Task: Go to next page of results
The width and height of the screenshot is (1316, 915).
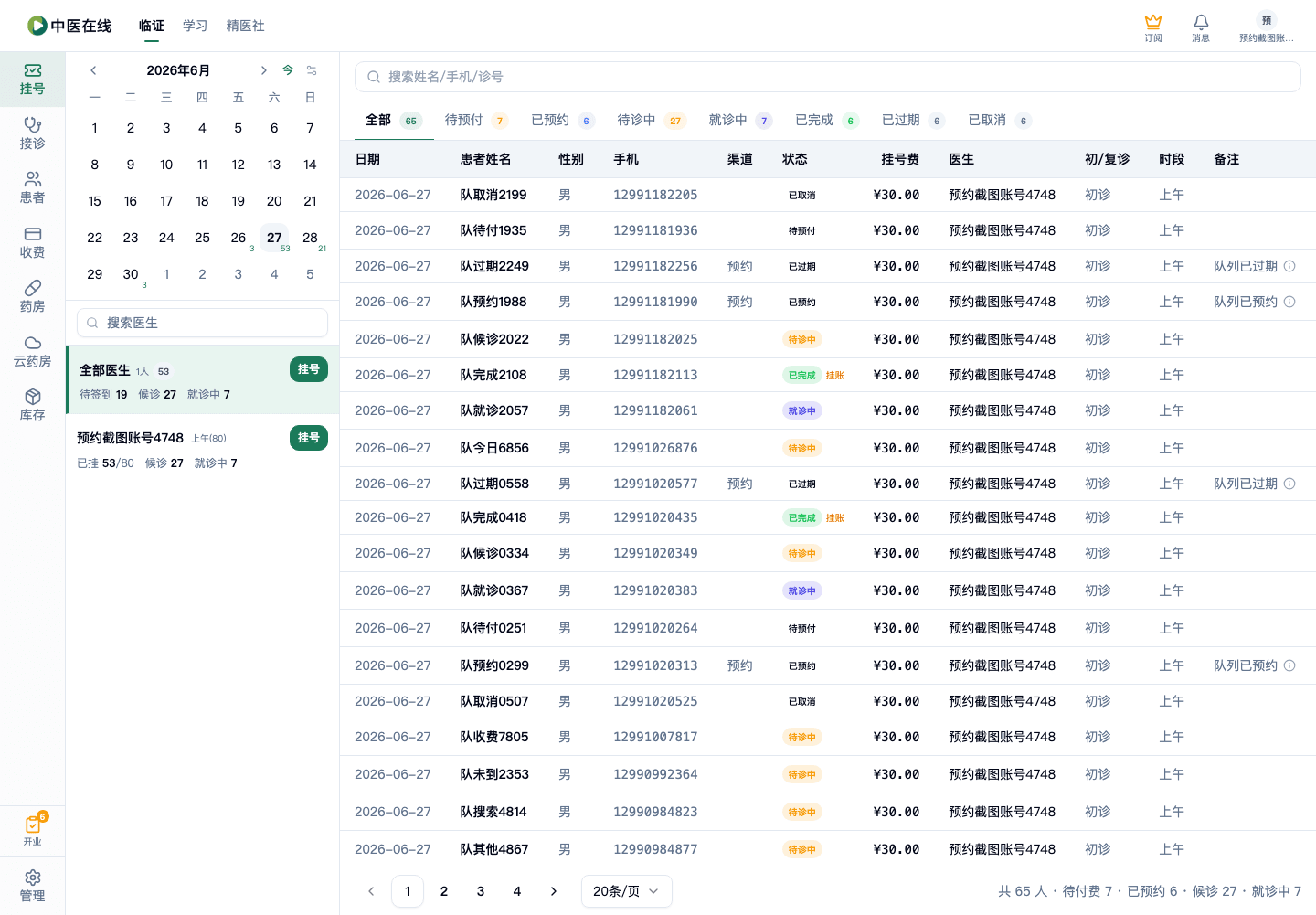Action: [x=554, y=891]
